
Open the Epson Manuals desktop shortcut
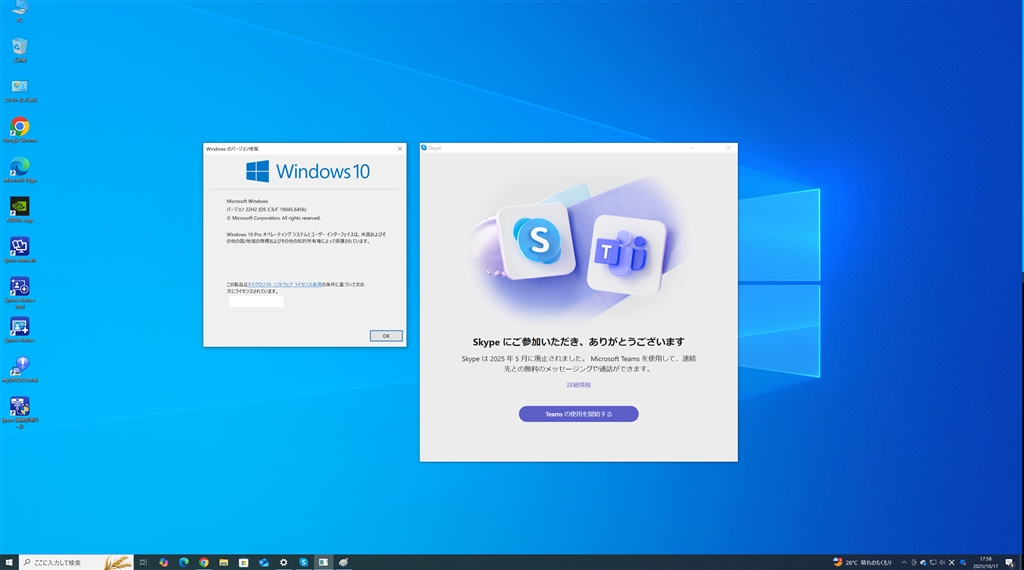pyautogui.click(x=20, y=250)
